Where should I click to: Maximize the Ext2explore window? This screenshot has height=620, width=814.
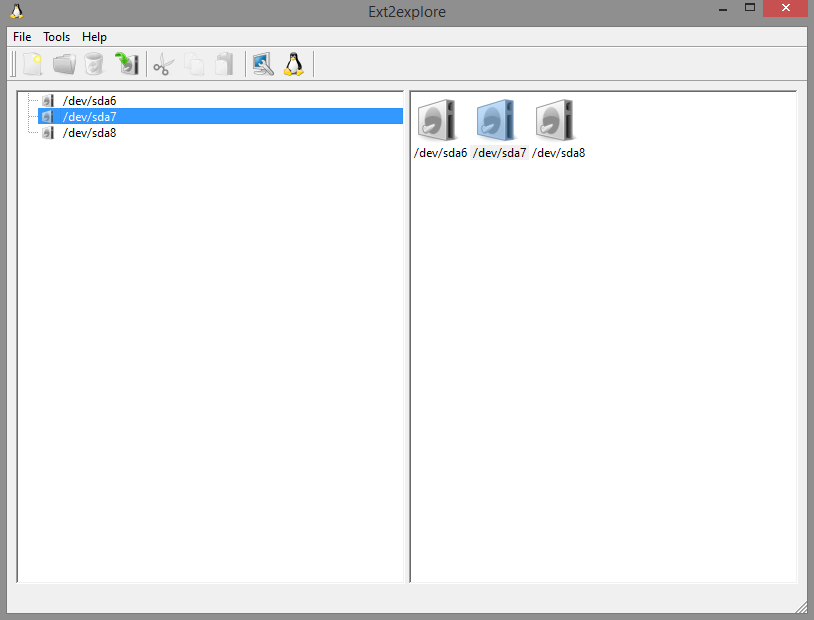(750, 8)
